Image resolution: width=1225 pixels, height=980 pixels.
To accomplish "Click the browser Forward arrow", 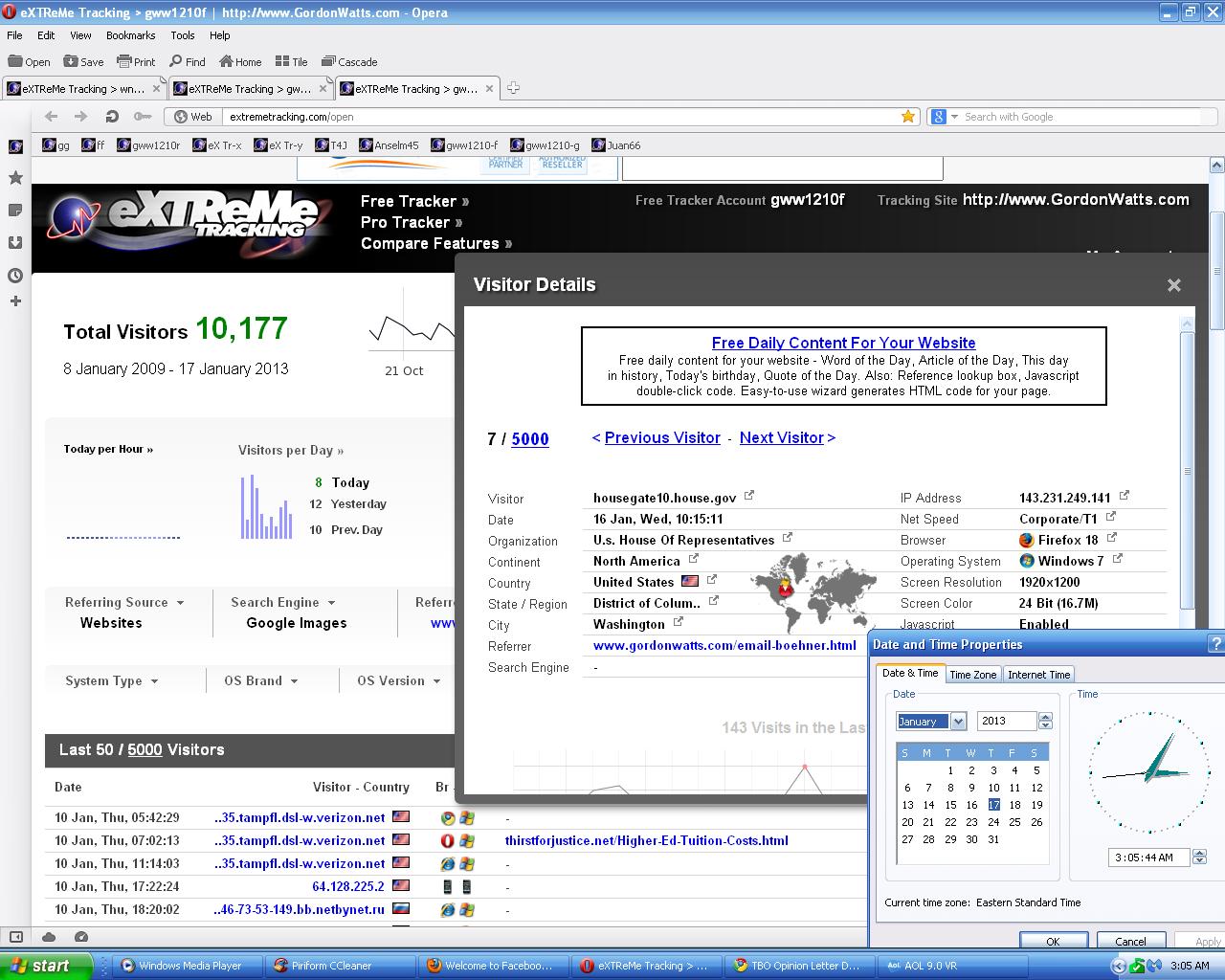I will point(81,117).
